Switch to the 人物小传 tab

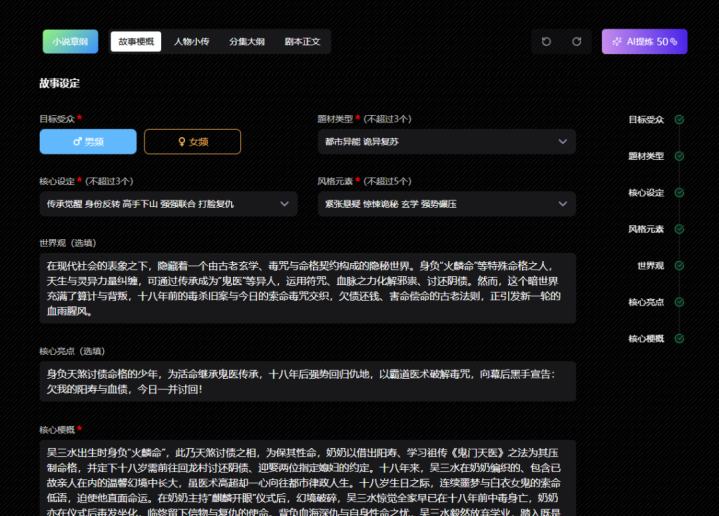[191, 42]
